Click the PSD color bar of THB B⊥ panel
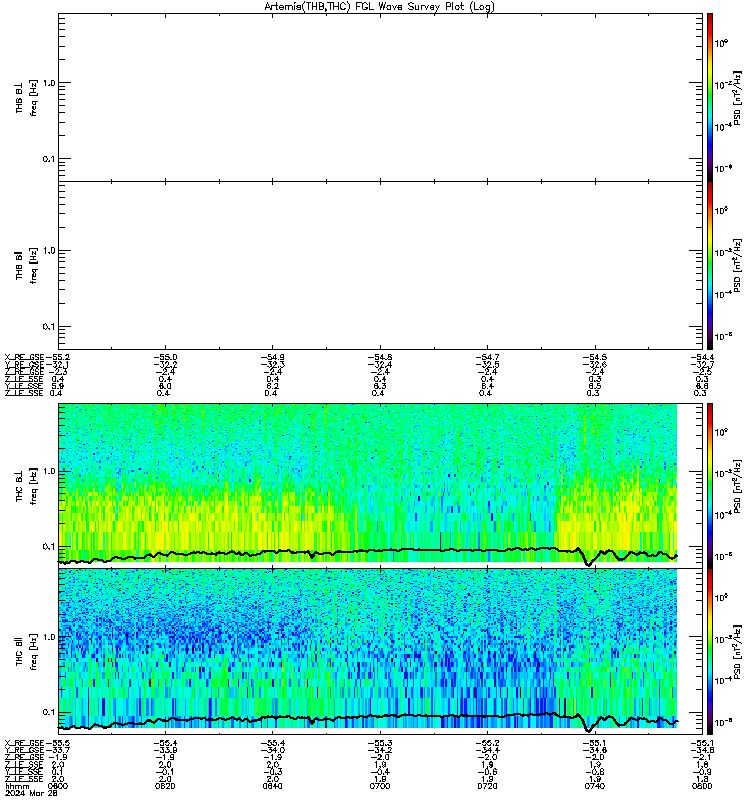This screenshot has height=800, width=750. pyautogui.click(x=710, y=97)
